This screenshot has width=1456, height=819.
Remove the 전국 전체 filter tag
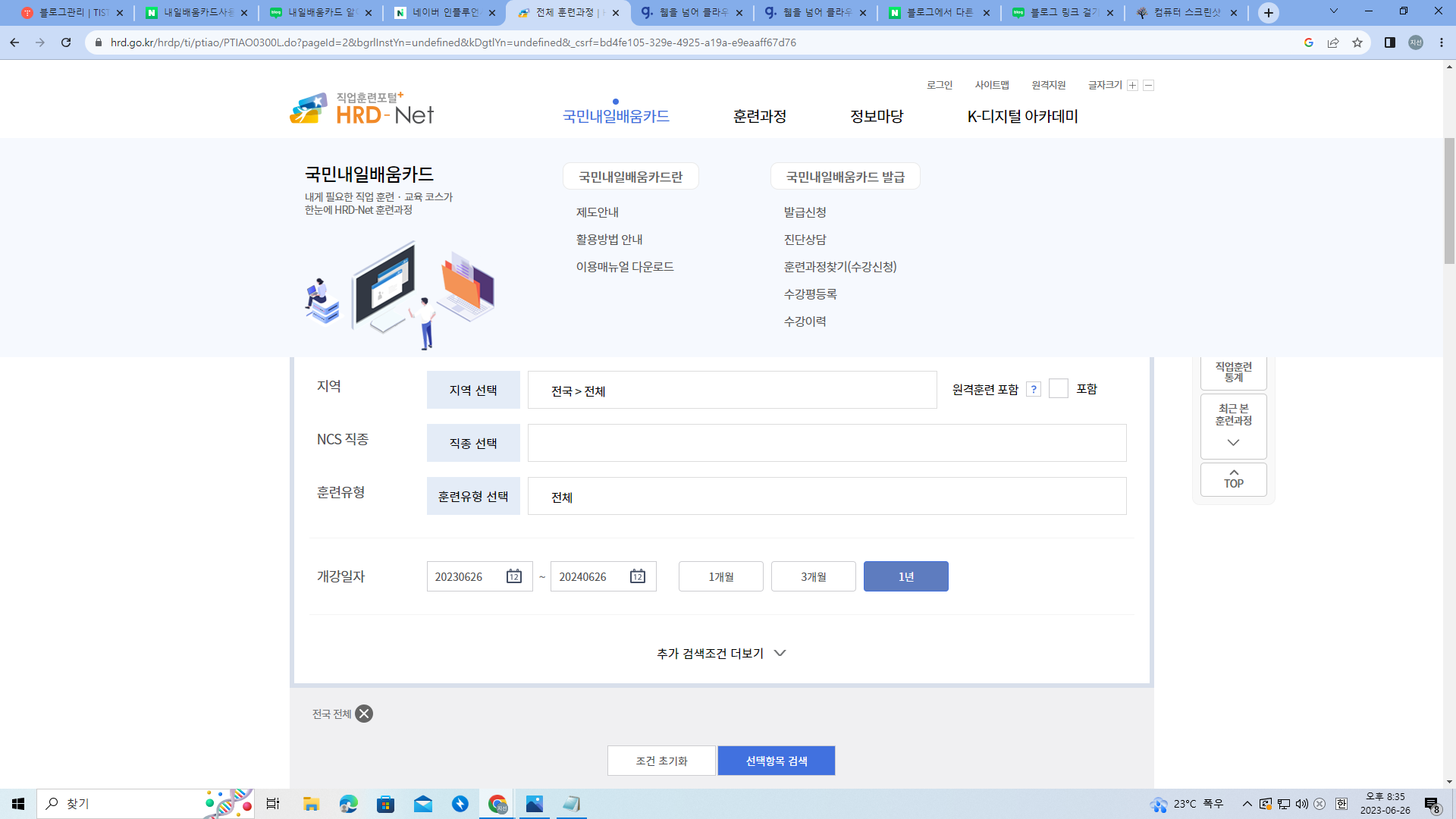pyautogui.click(x=366, y=714)
